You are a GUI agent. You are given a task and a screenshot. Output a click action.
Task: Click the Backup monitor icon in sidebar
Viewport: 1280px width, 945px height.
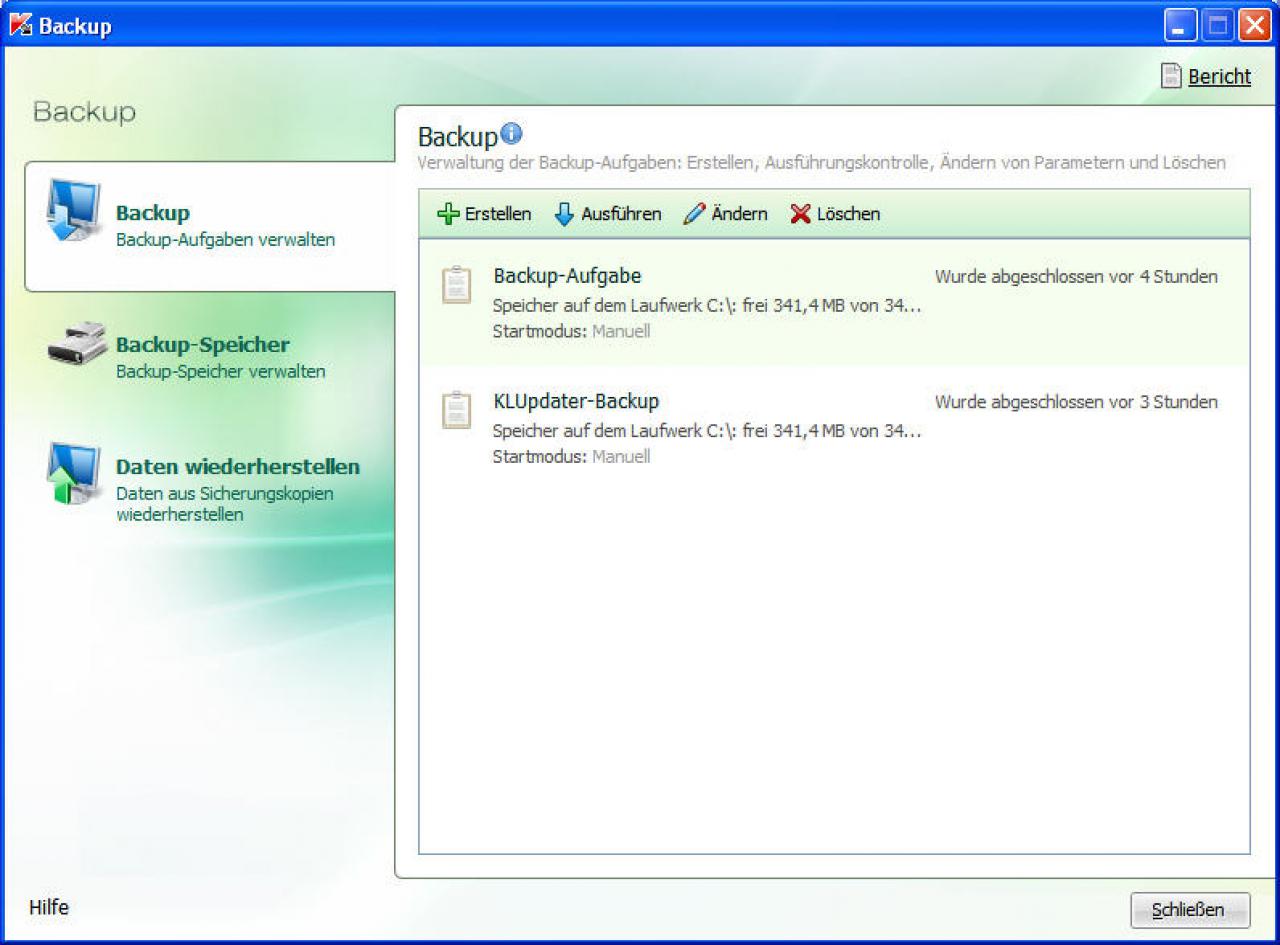tap(73, 211)
